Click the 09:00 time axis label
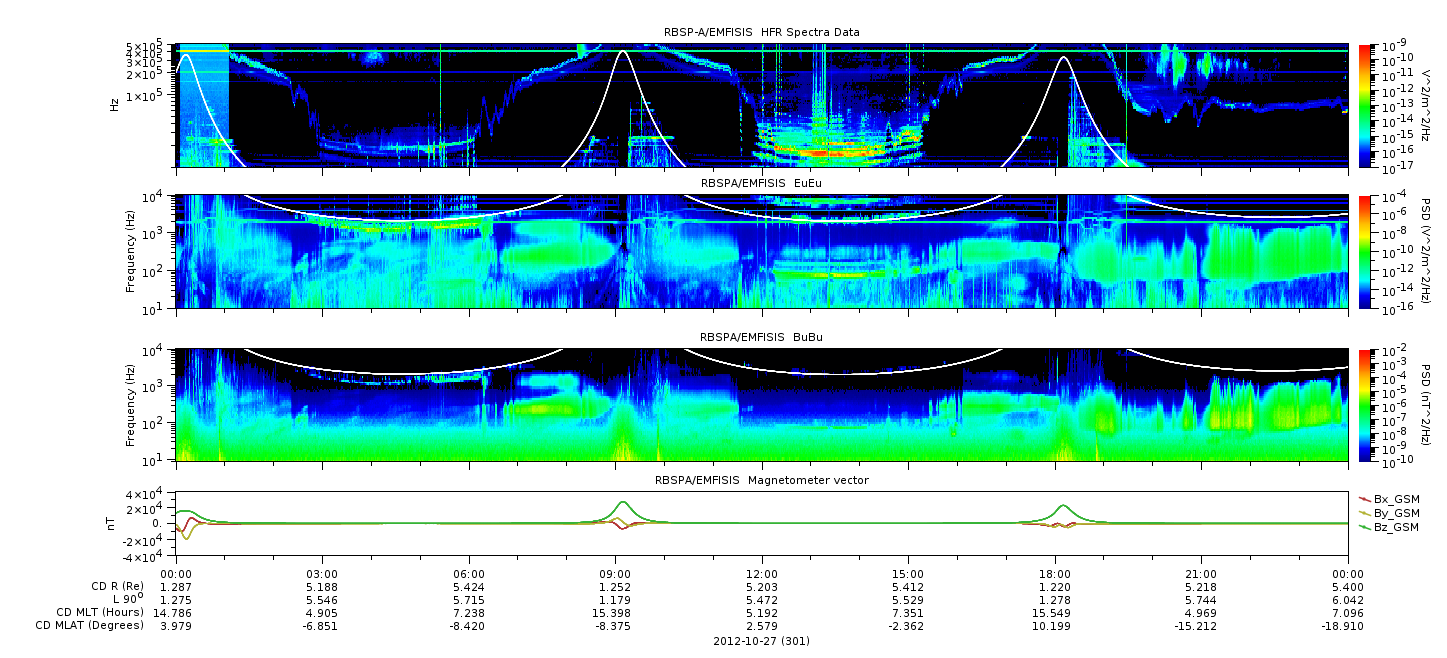Image resolution: width=1447 pixels, height=658 pixels. (615, 573)
